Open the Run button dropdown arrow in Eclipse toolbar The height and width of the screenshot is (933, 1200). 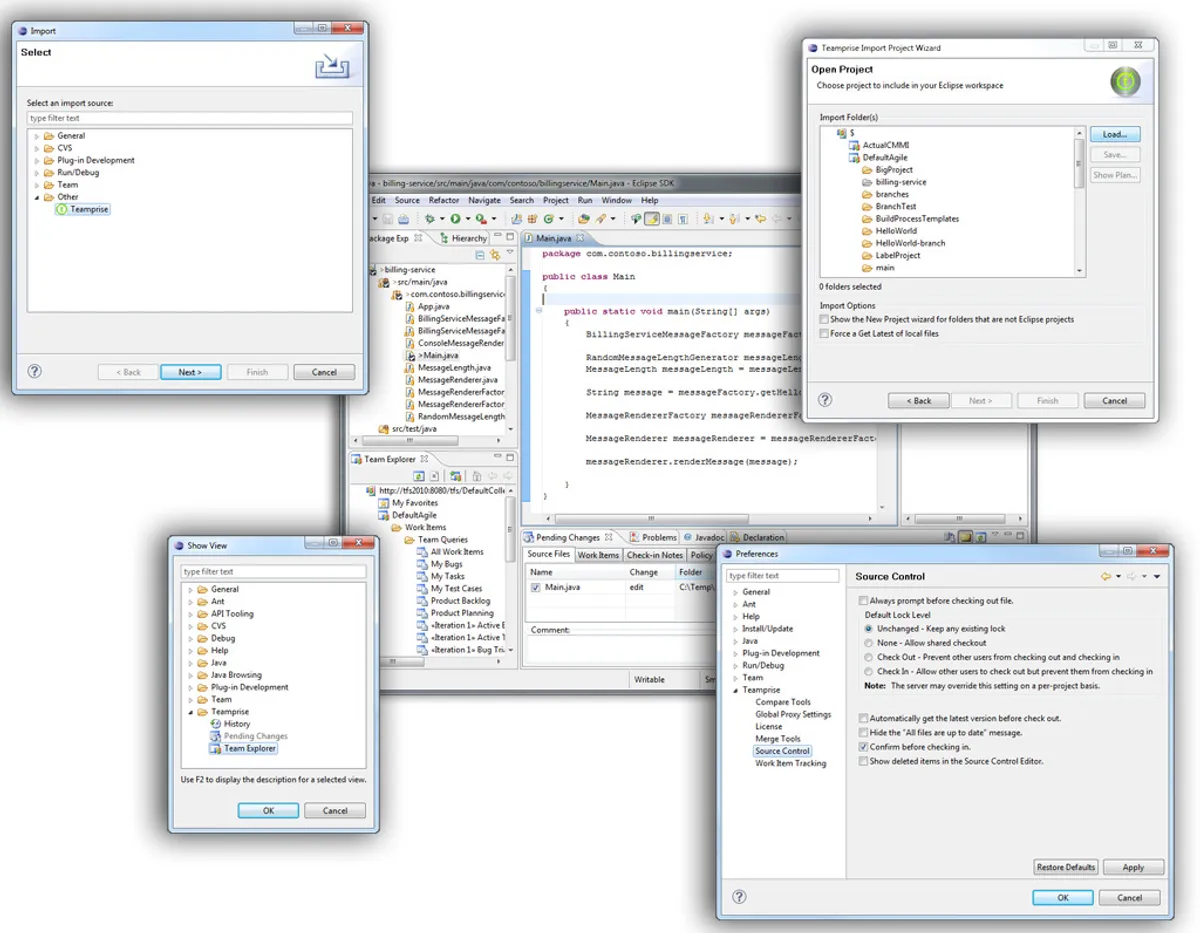pos(468,218)
